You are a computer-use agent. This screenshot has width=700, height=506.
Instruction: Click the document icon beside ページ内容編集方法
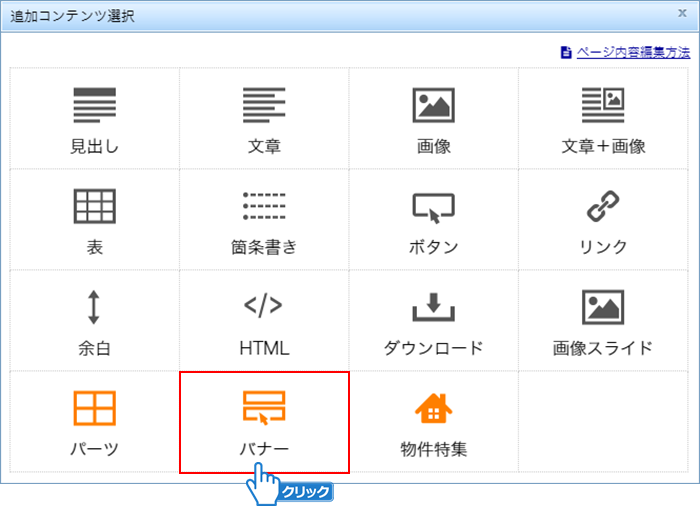tap(566, 52)
